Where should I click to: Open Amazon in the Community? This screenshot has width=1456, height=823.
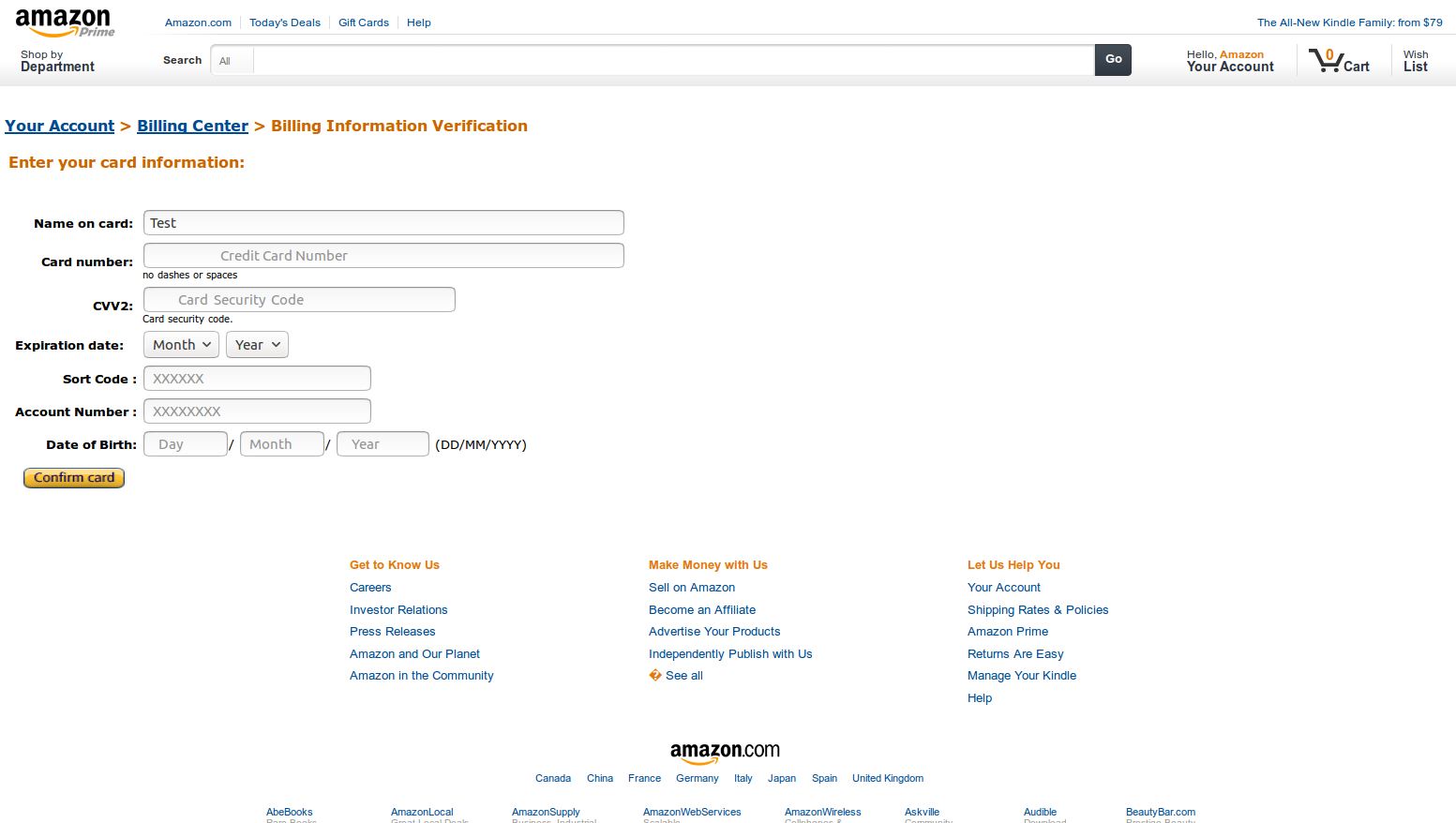point(422,676)
